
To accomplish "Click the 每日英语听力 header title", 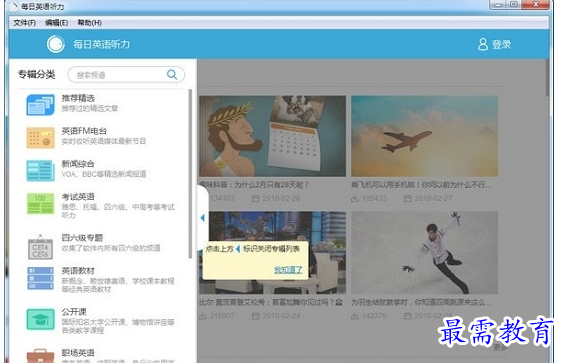I will pyautogui.click(x=101, y=44).
